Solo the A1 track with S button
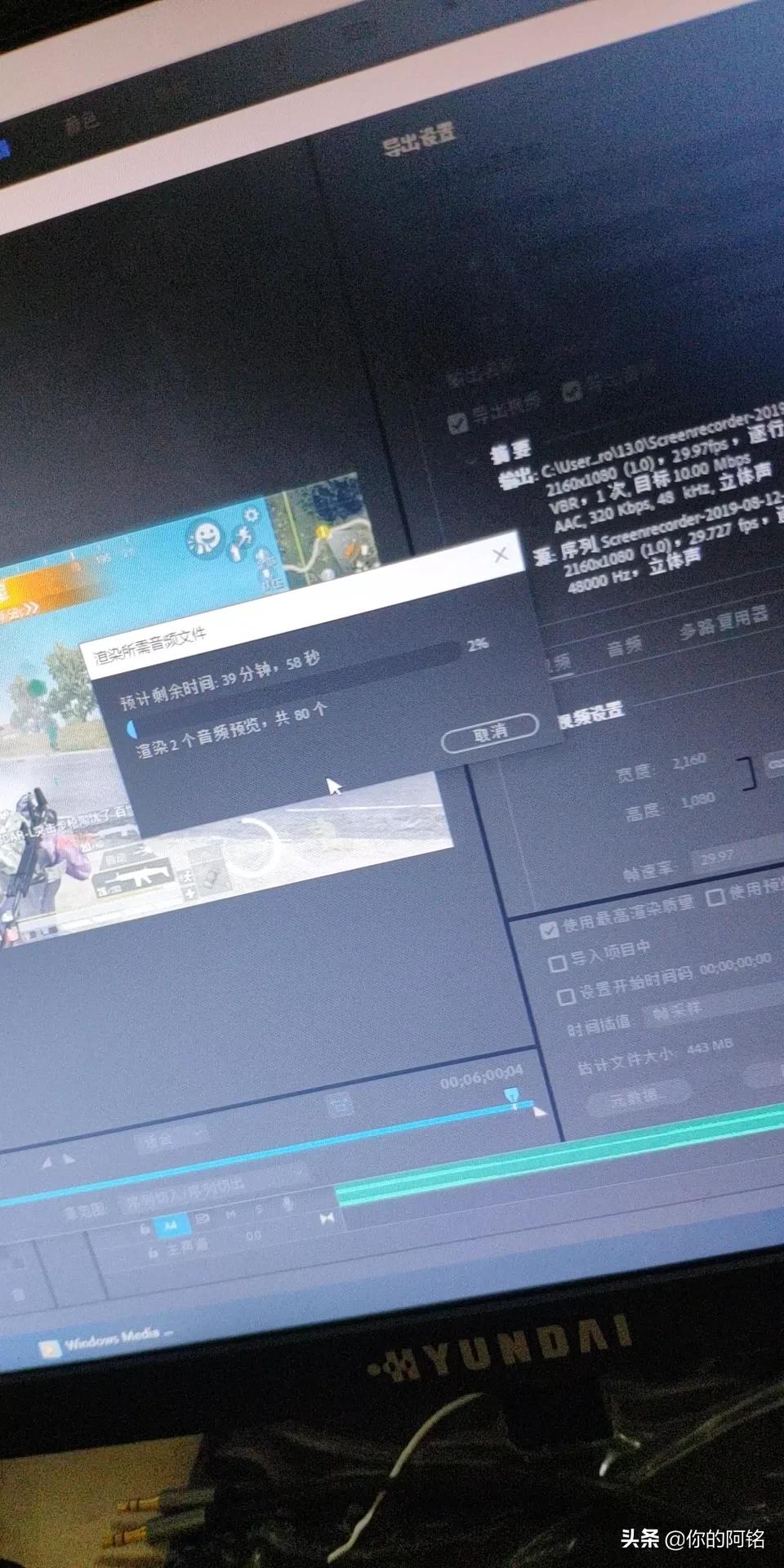This screenshot has height=1568, width=784. tap(259, 1209)
